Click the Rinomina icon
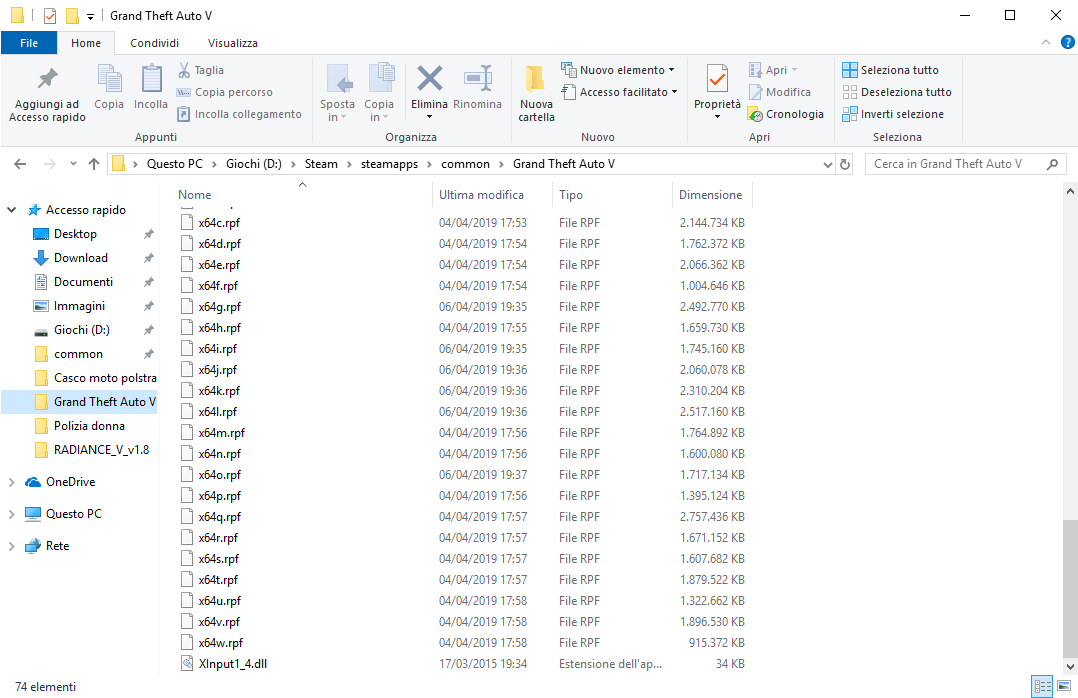 point(478,78)
